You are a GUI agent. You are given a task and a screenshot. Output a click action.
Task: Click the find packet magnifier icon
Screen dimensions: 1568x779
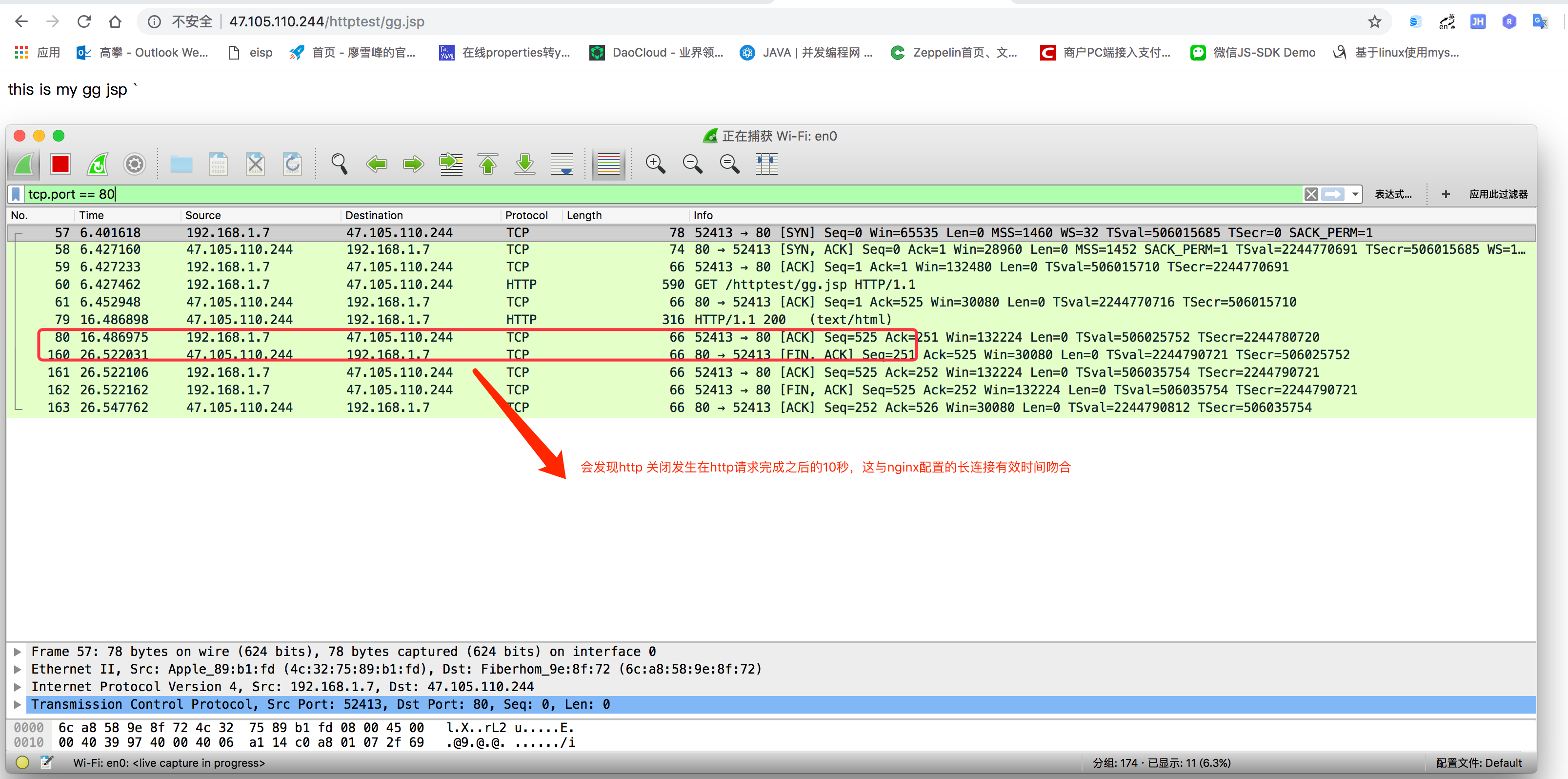[339, 164]
